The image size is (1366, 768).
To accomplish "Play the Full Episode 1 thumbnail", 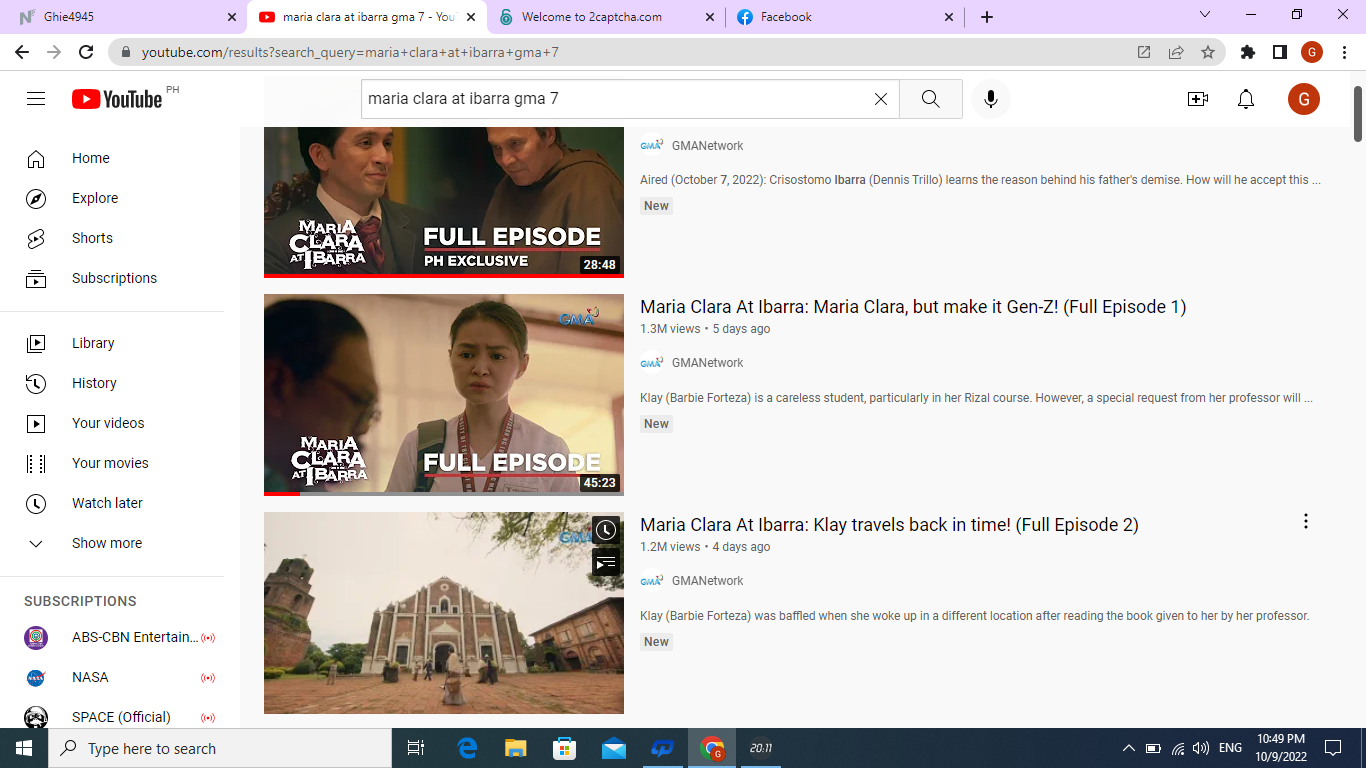I will tap(444, 394).
